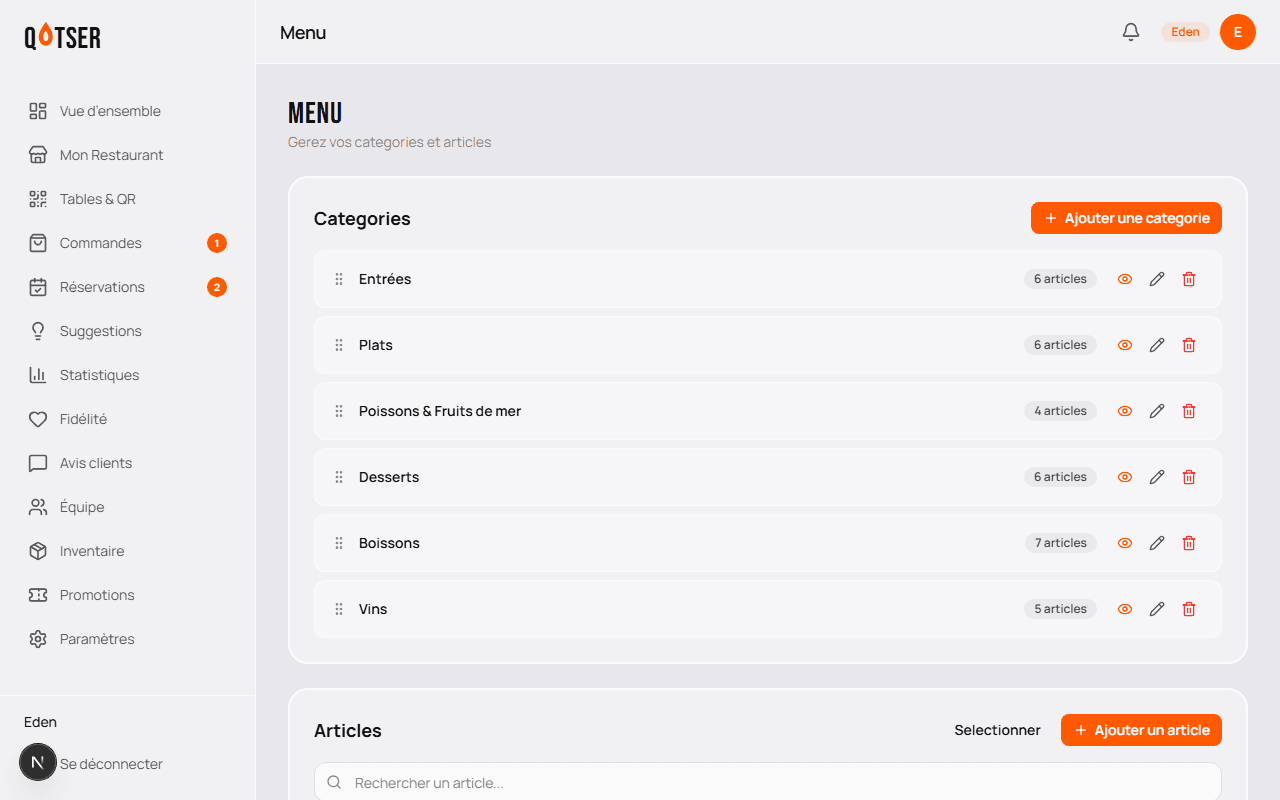Viewport: 1280px width, 800px height.
Task: Delete the Plats category
Action: [x=1189, y=345]
